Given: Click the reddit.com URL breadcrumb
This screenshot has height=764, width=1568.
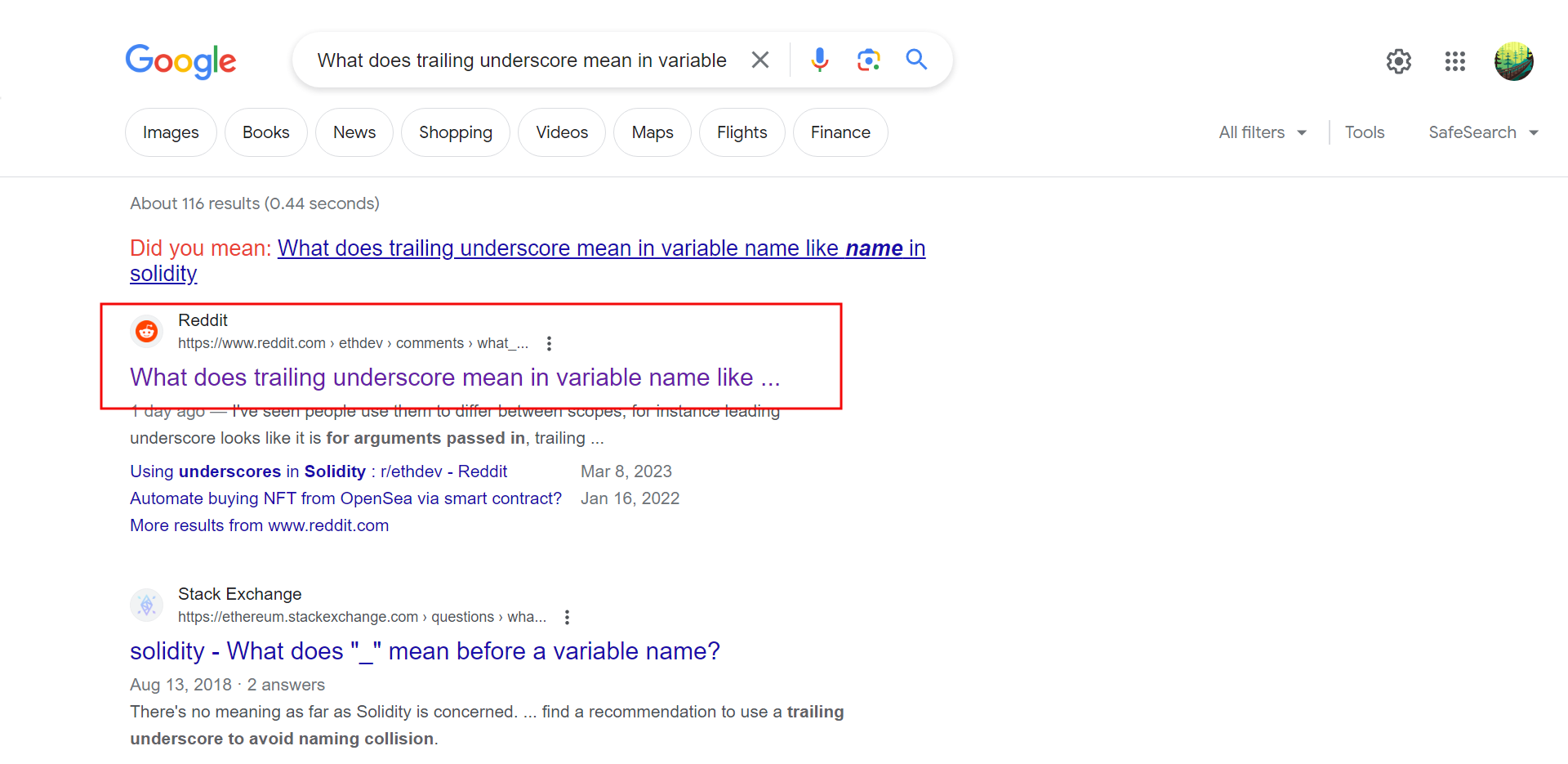Looking at the screenshot, I should [x=353, y=343].
